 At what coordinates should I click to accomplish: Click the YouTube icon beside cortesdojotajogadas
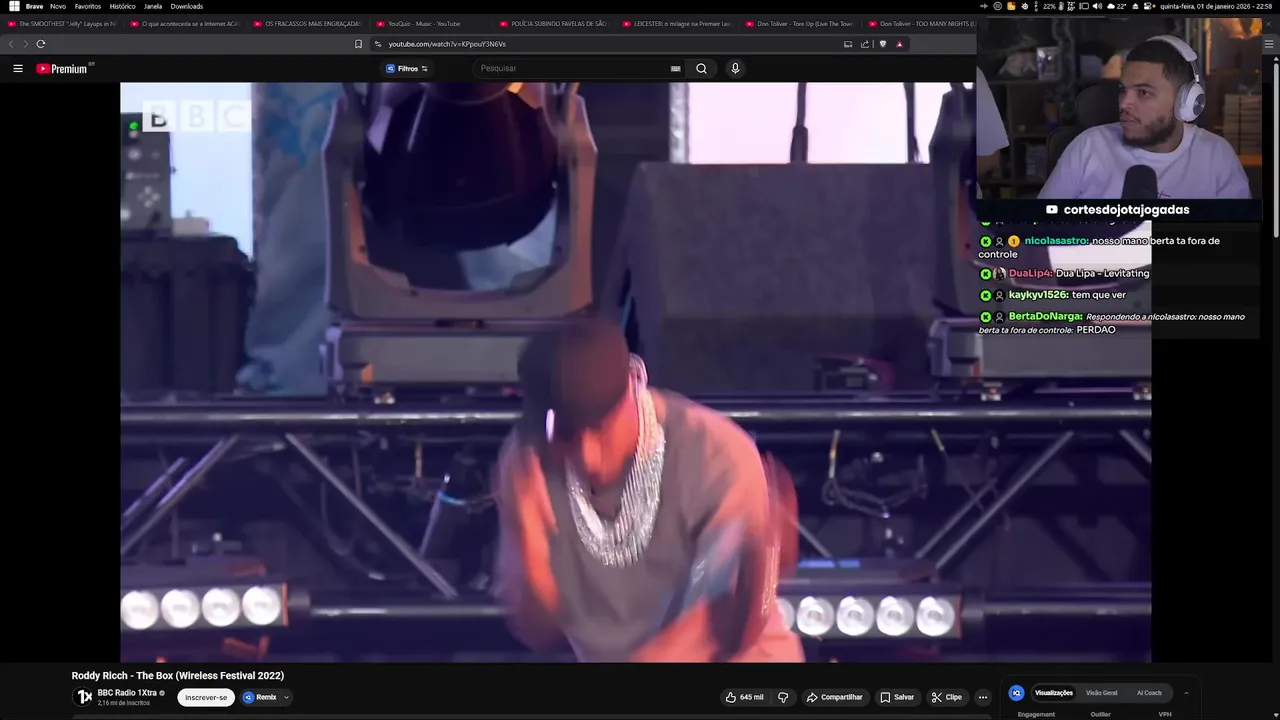click(x=1052, y=210)
